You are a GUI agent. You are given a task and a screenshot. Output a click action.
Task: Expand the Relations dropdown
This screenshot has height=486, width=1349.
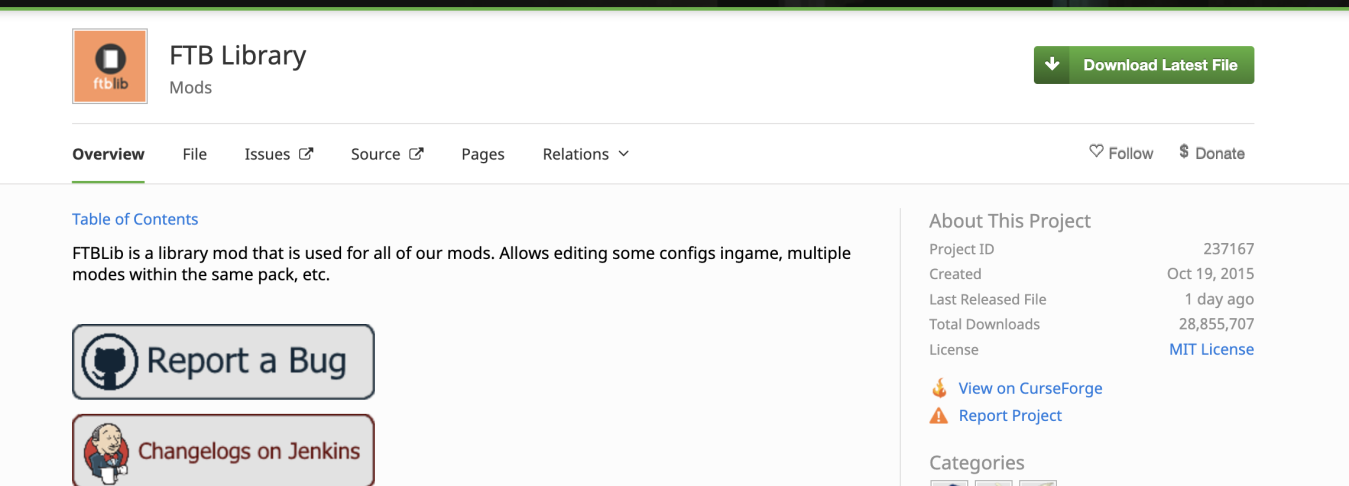pos(586,154)
